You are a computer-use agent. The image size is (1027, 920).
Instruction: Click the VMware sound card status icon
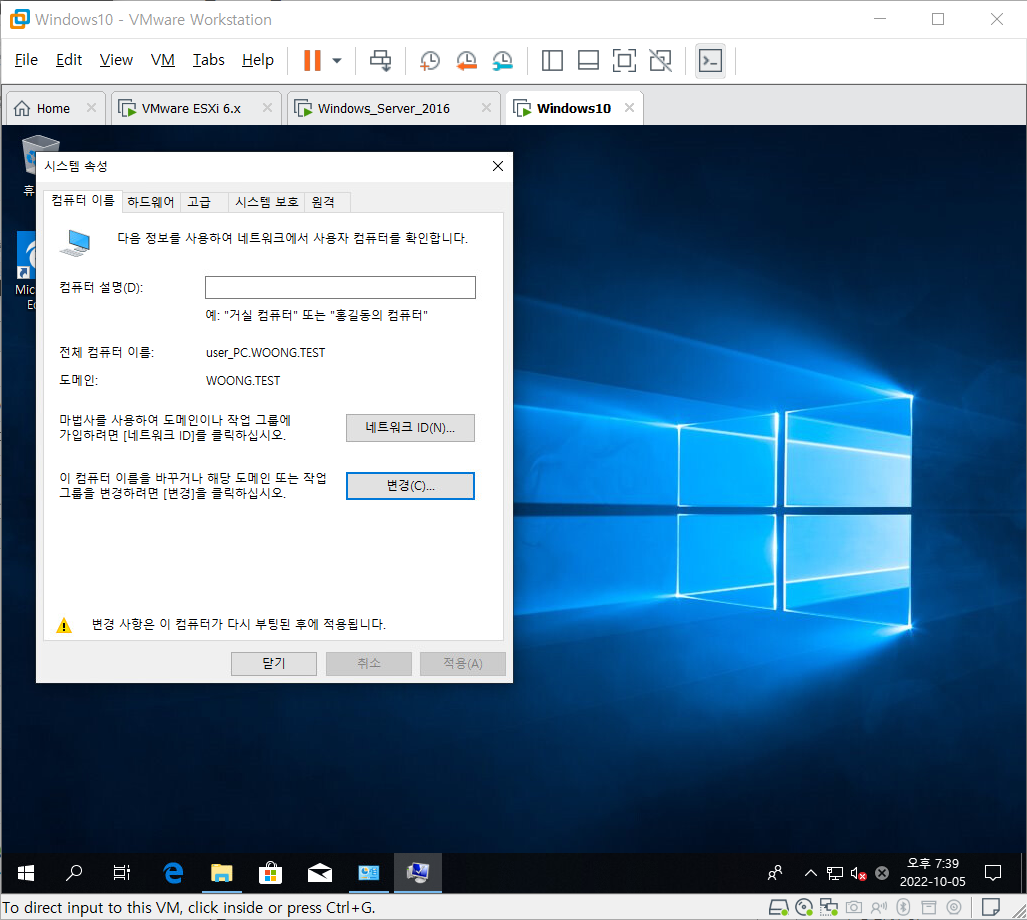(879, 907)
